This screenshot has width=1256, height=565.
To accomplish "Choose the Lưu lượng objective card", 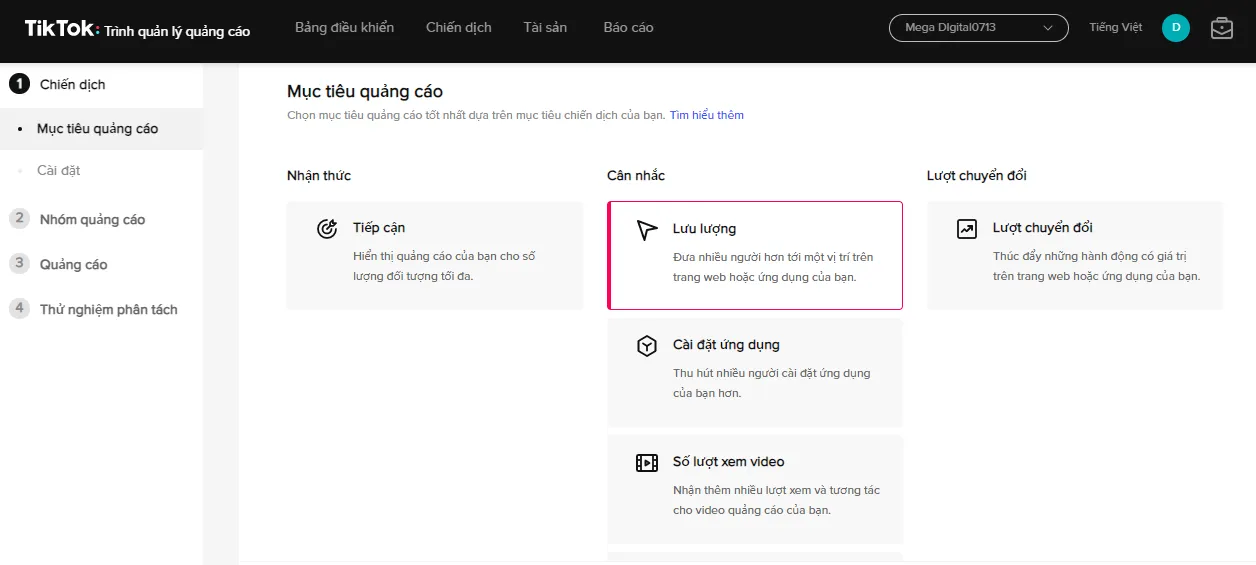I will (755, 256).
